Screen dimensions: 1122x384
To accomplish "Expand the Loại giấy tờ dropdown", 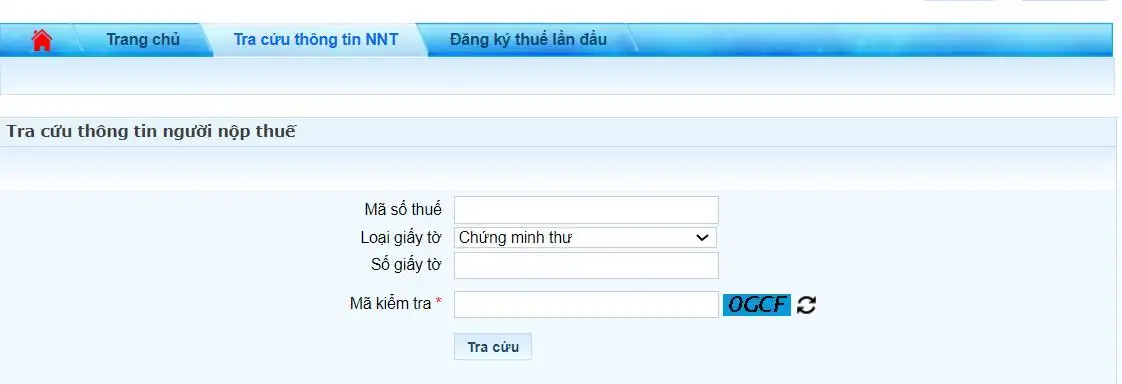I will (585, 238).
